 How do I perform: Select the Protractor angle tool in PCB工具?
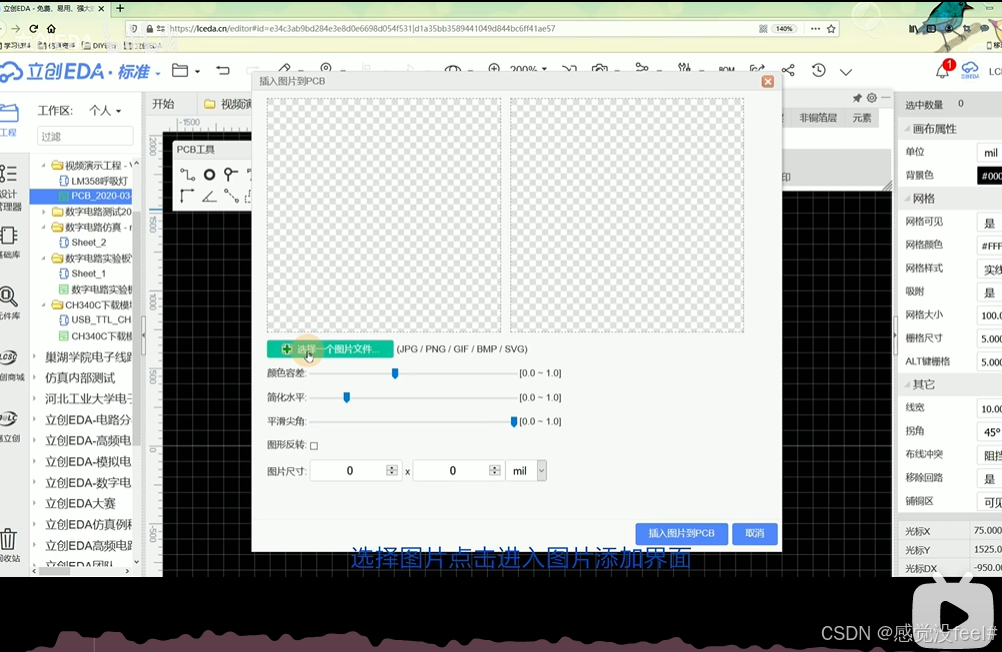pyautogui.click(x=209, y=196)
